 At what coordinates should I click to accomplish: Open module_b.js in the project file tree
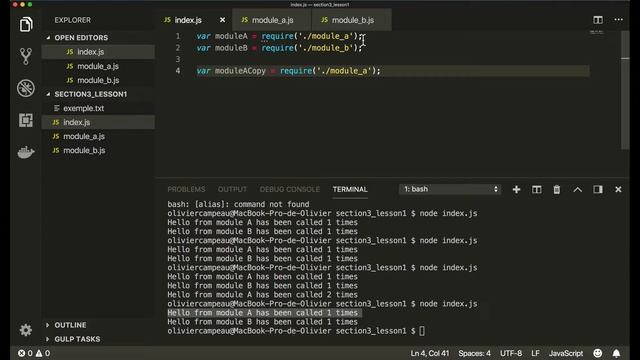(98, 150)
